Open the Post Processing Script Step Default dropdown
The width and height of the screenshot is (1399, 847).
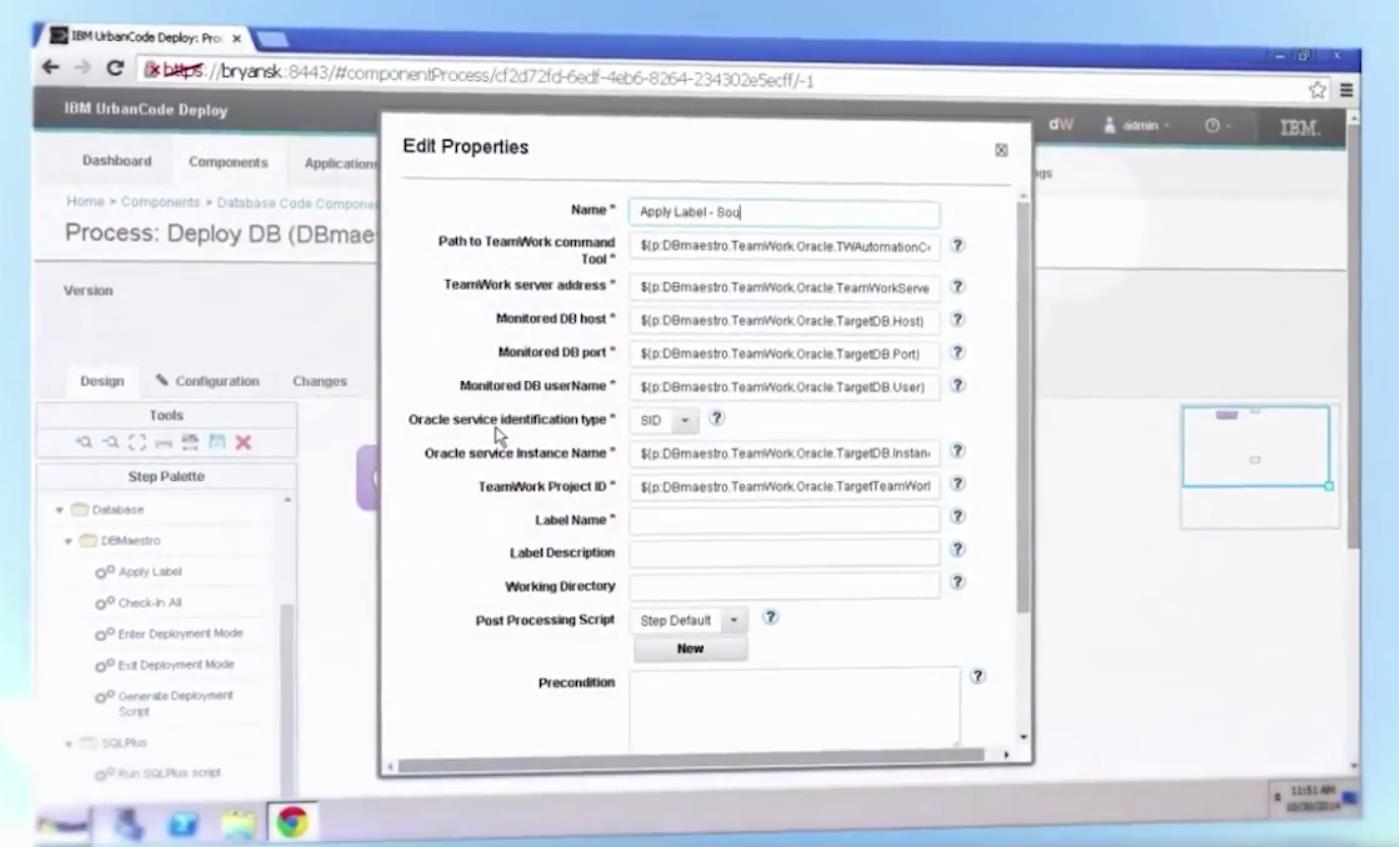pos(733,620)
